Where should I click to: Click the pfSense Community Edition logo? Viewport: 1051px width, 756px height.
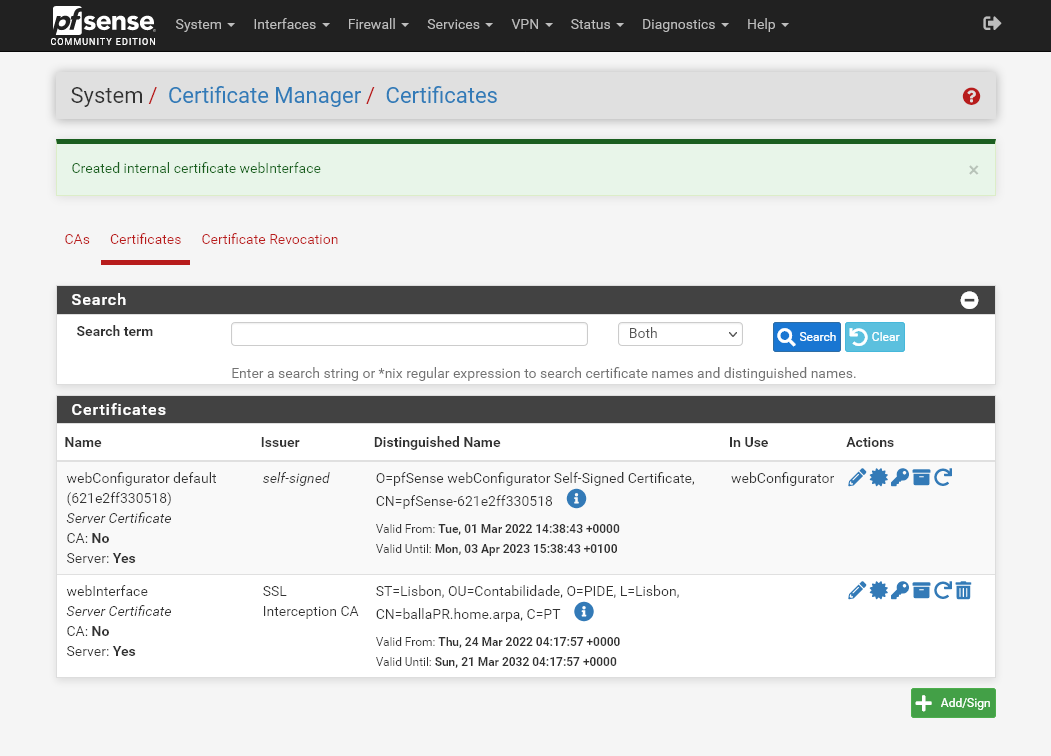tap(102, 25)
